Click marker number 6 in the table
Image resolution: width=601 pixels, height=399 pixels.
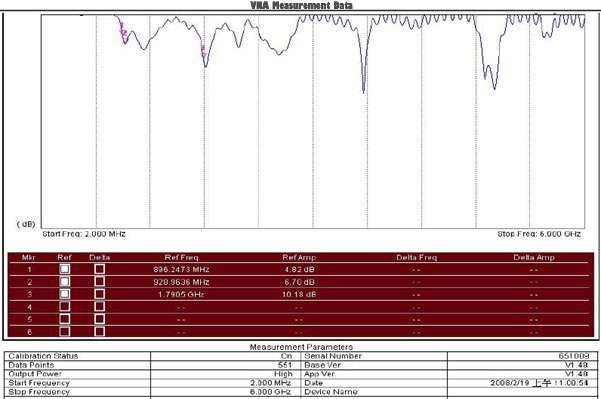30,332
